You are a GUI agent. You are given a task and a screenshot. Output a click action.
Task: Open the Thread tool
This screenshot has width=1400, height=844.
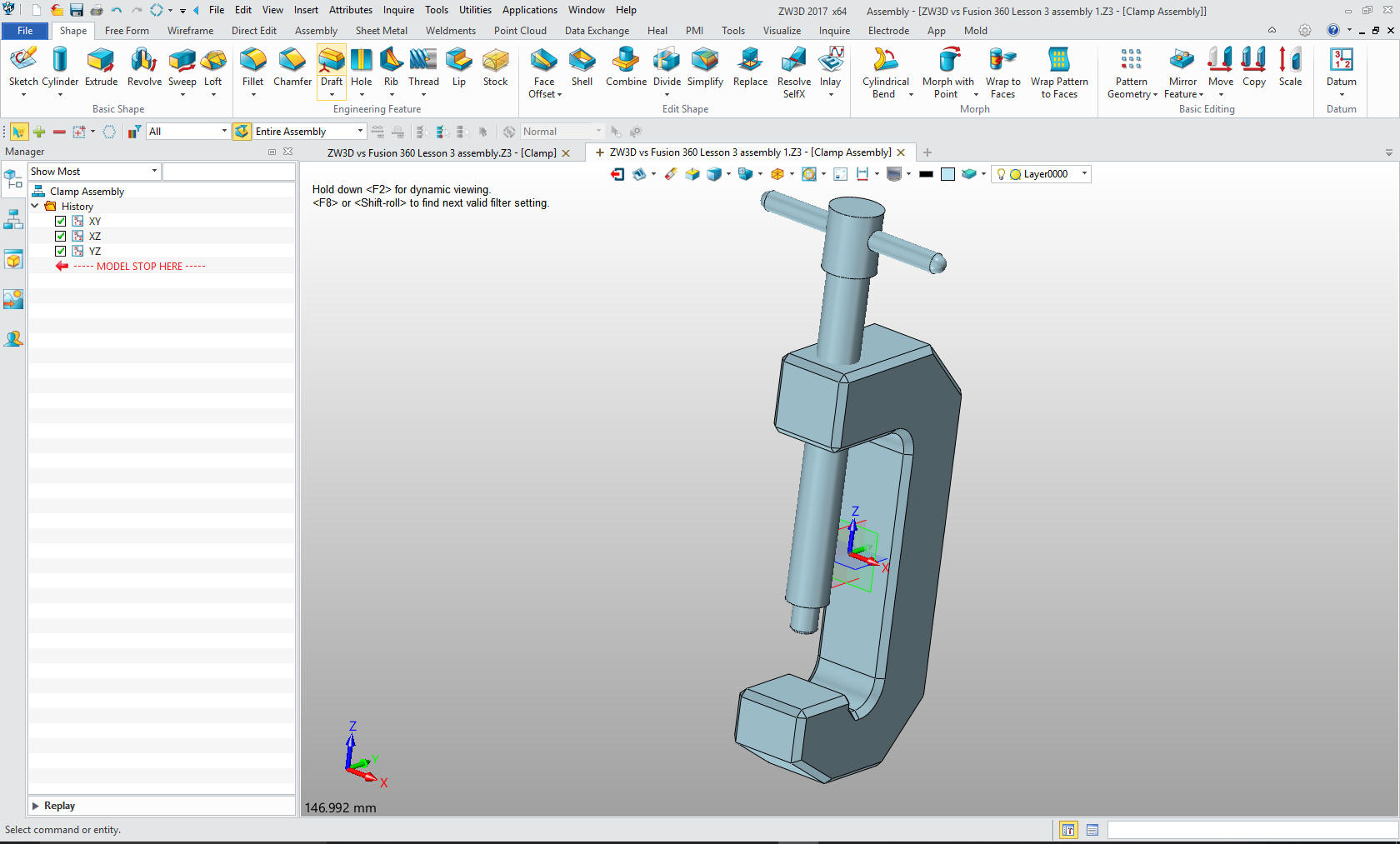click(423, 67)
